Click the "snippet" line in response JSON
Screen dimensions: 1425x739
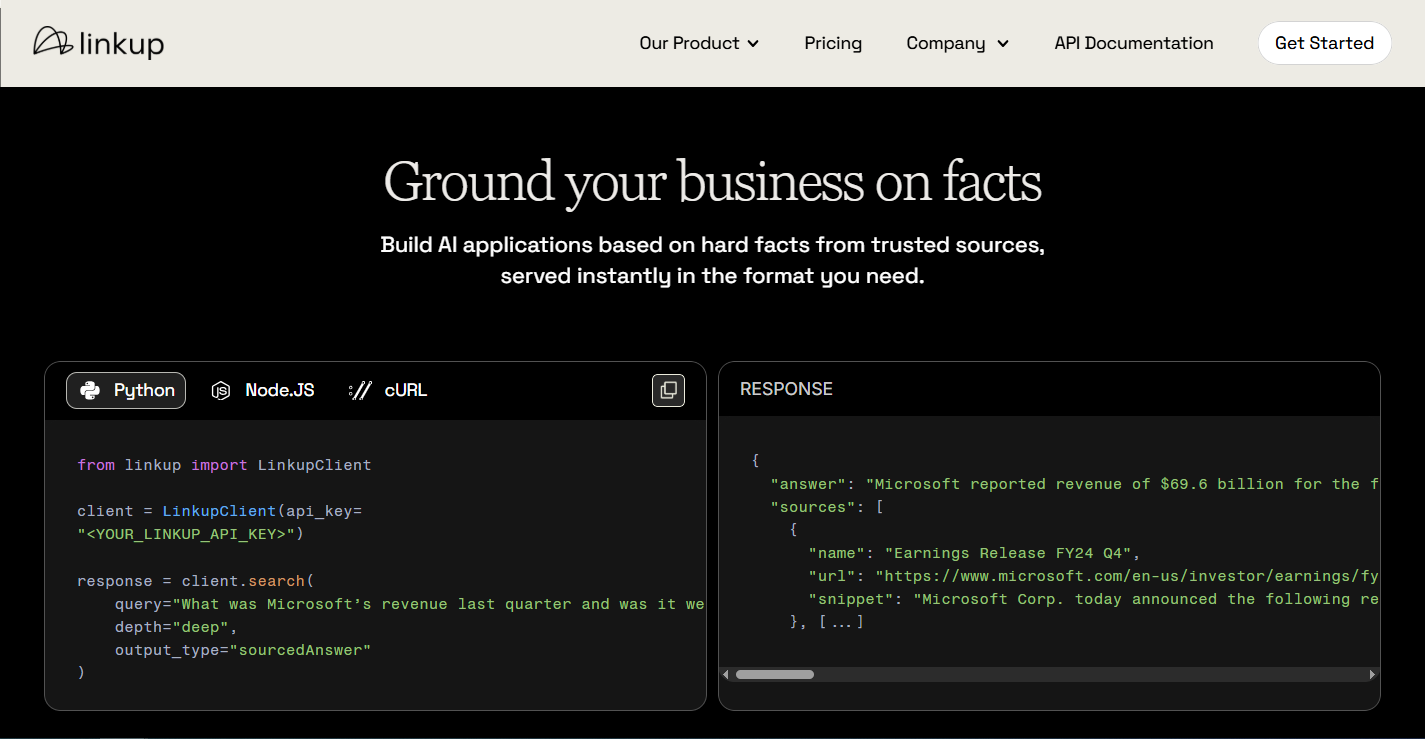point(1094,599)
